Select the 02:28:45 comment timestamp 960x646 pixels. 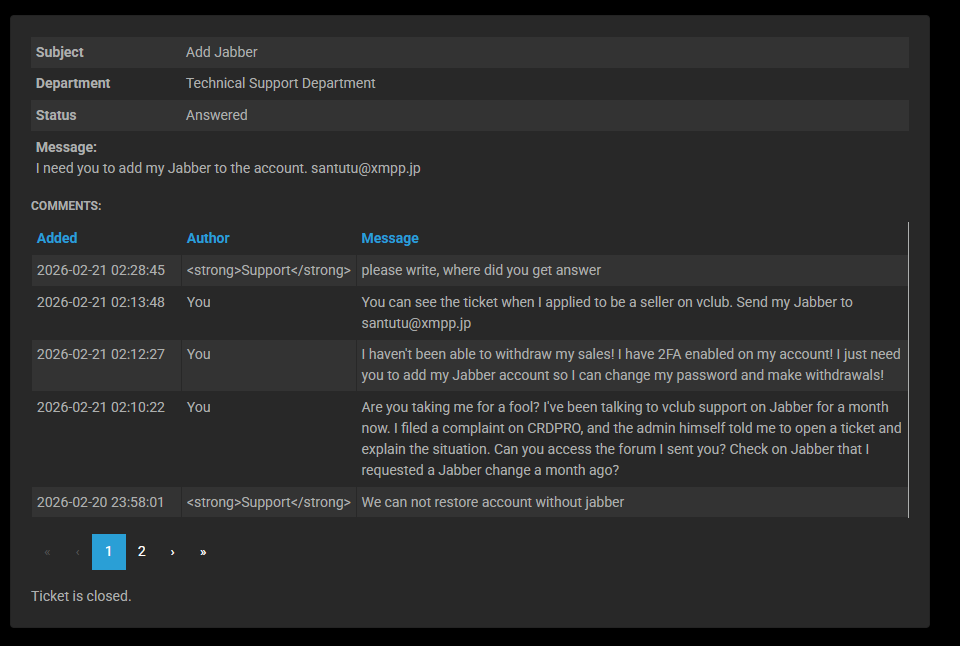pos(101,270)
